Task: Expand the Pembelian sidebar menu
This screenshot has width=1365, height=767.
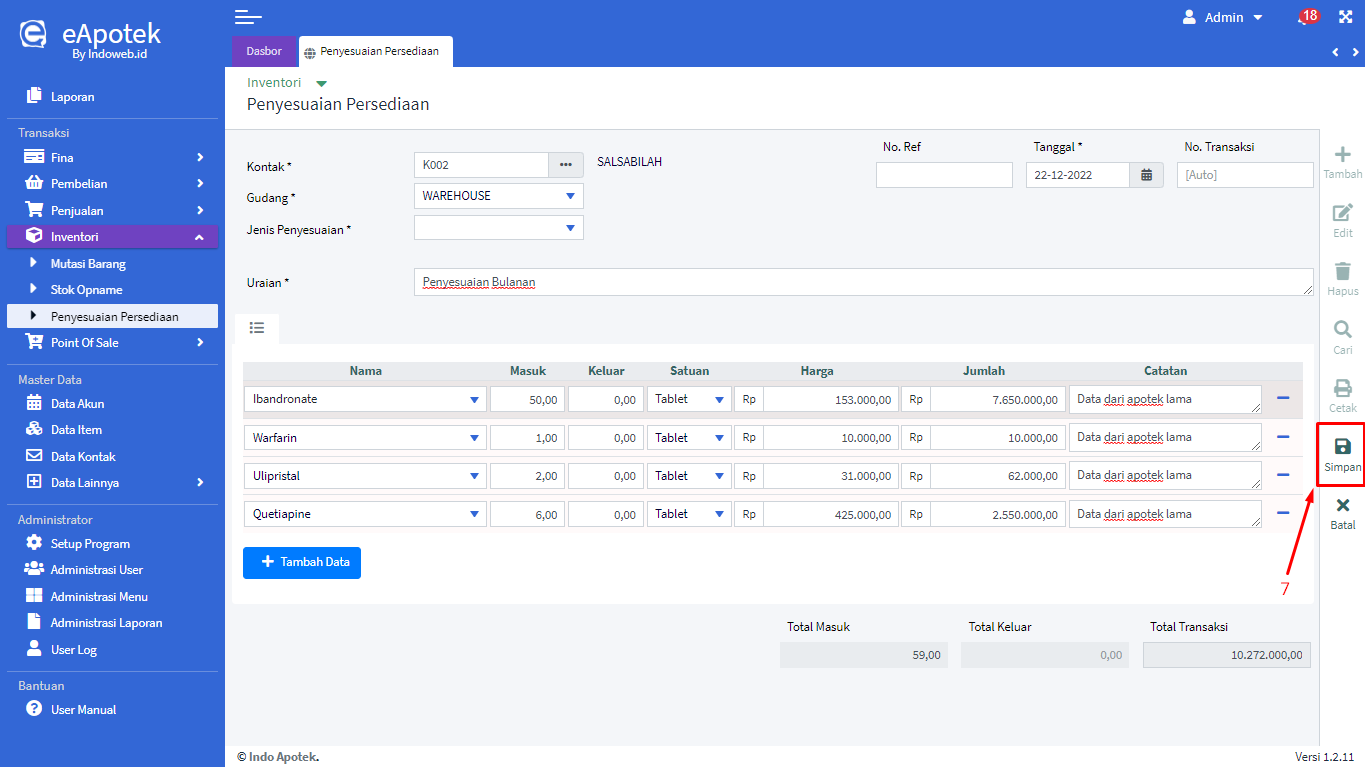Action: pos(111,184)
